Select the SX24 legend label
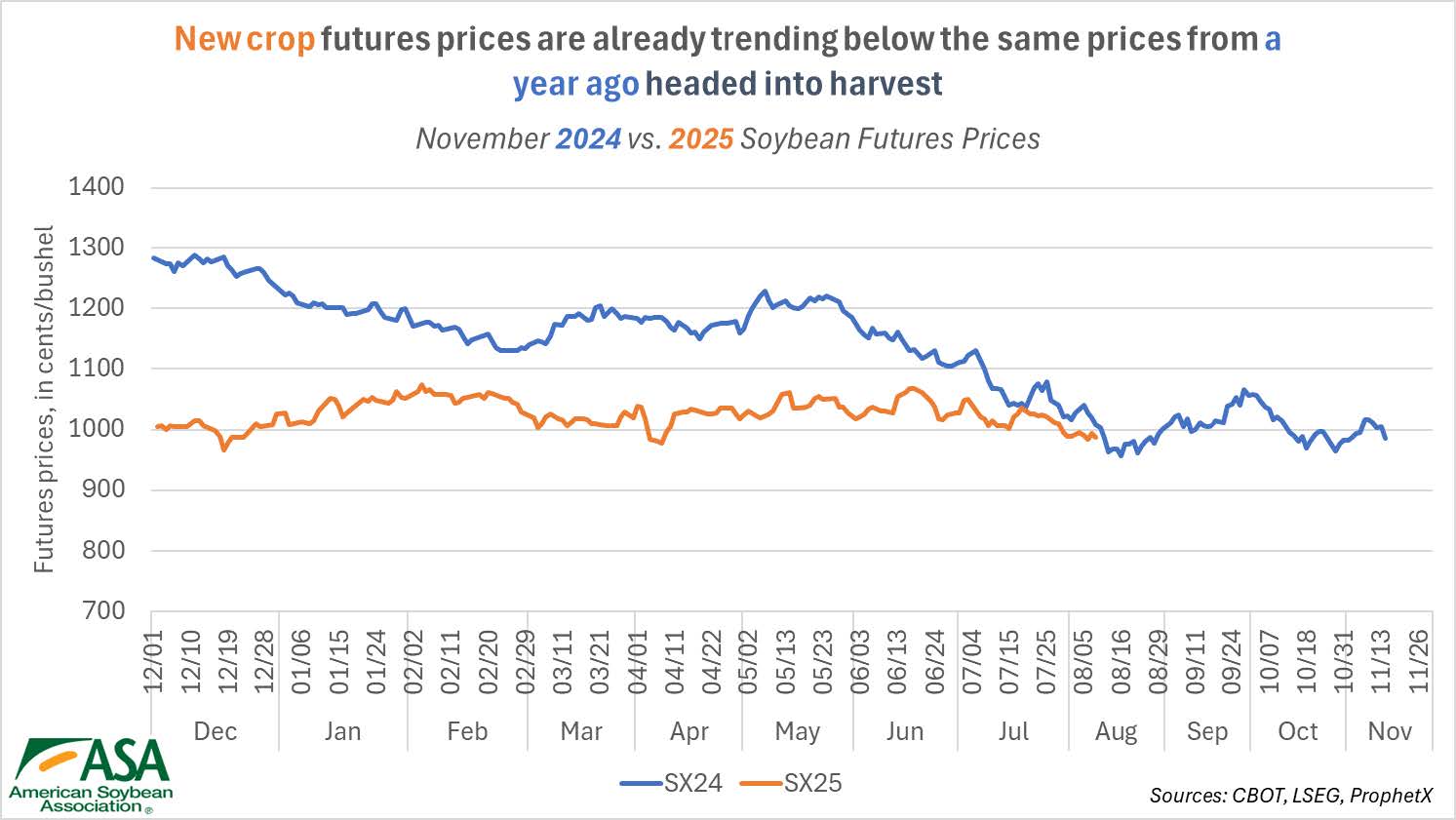 pos(693,783)
